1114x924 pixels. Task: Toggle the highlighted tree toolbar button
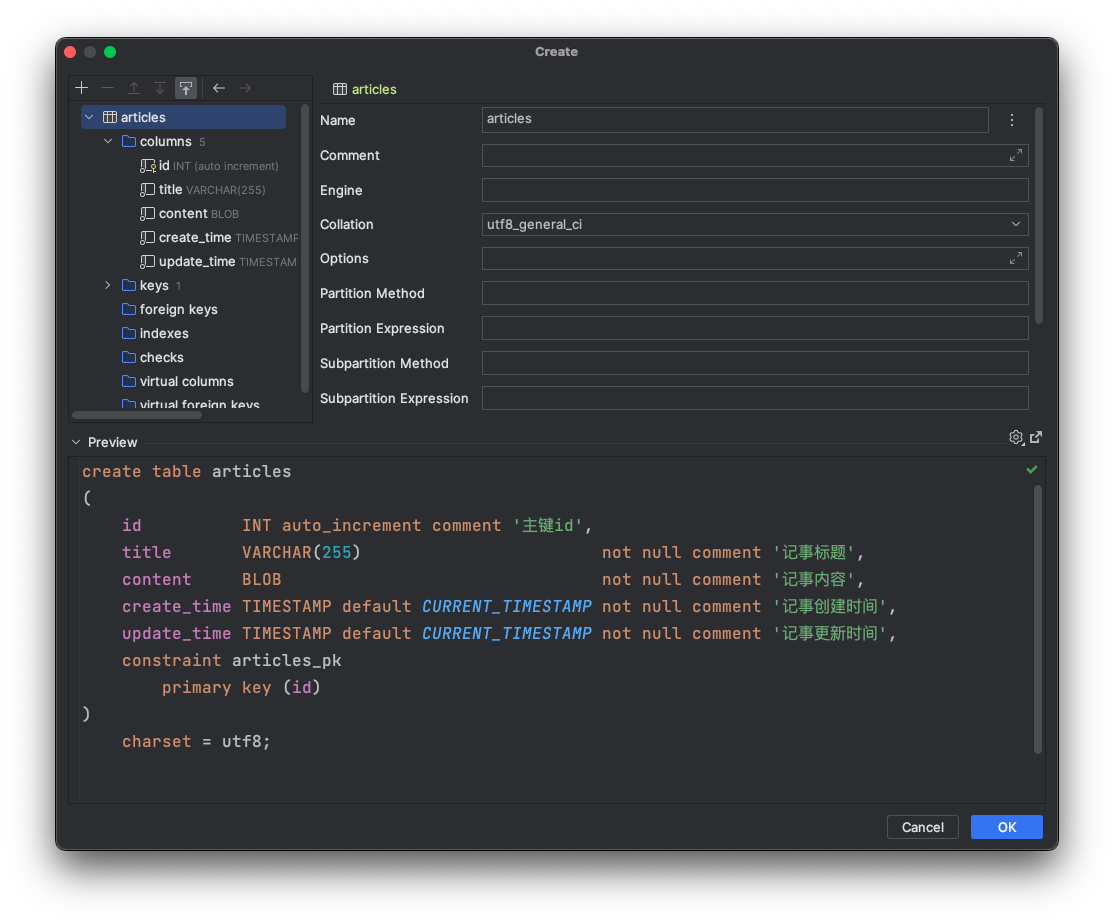[186, 88]
